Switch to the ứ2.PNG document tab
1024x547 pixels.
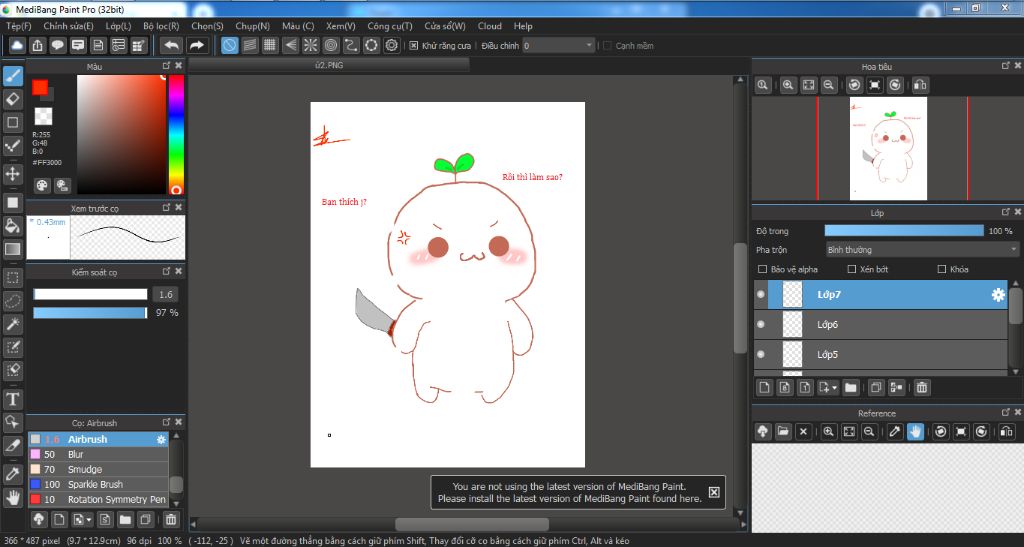pyautogui.click(x=328, y=65)
